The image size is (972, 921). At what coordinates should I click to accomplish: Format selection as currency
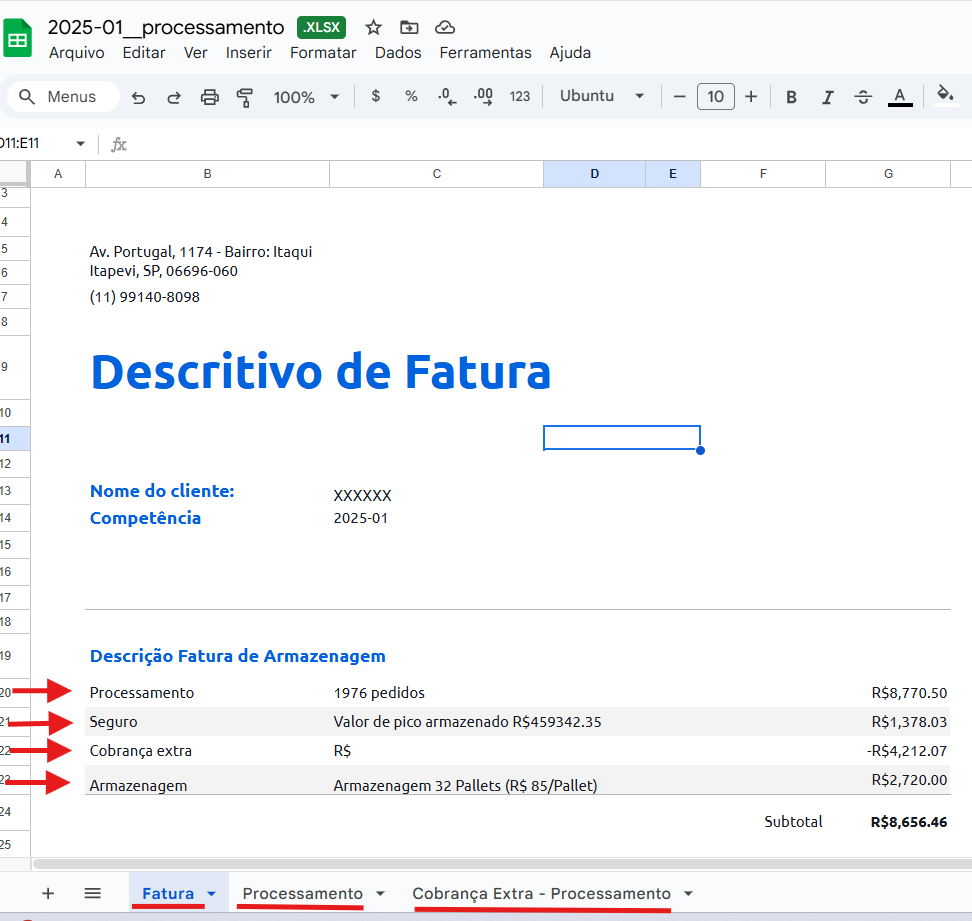(375, 96)
